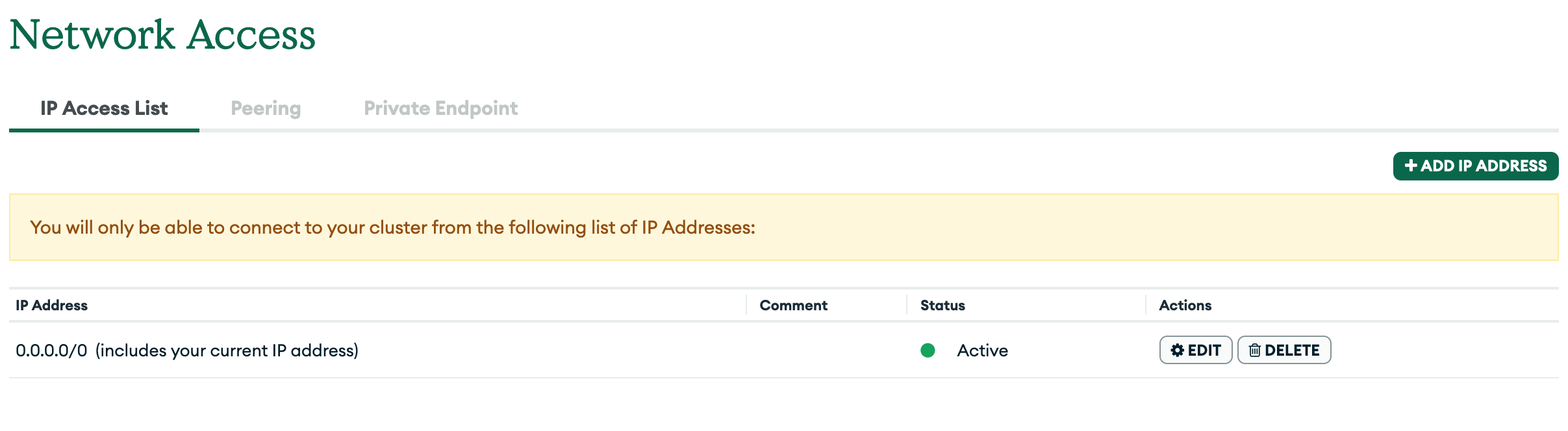
Task: Click the trash can icon beside DELETE
Action: [x=1254, y=351]
